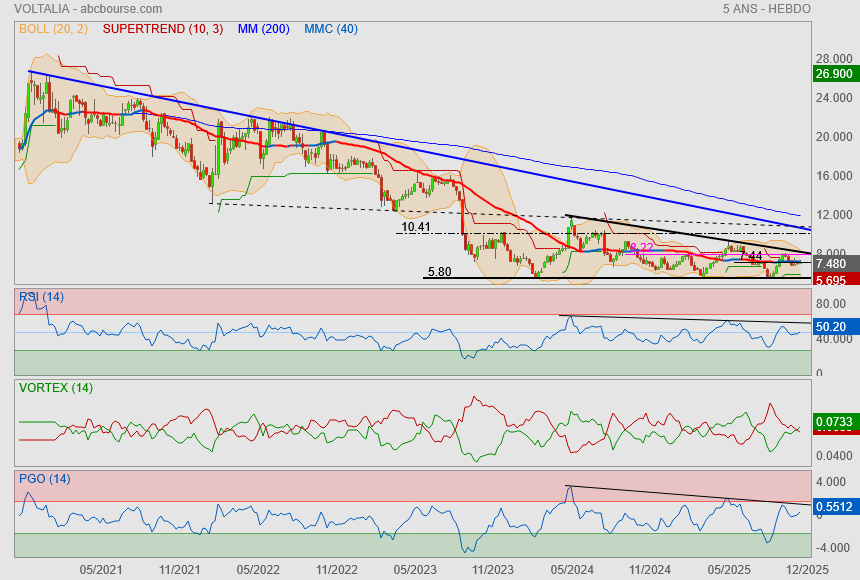This screenshot has height=580, width=860.
Task: Click the 10.41 resistance level annotation
Action: pyautogui.click(x=416, y=228)
